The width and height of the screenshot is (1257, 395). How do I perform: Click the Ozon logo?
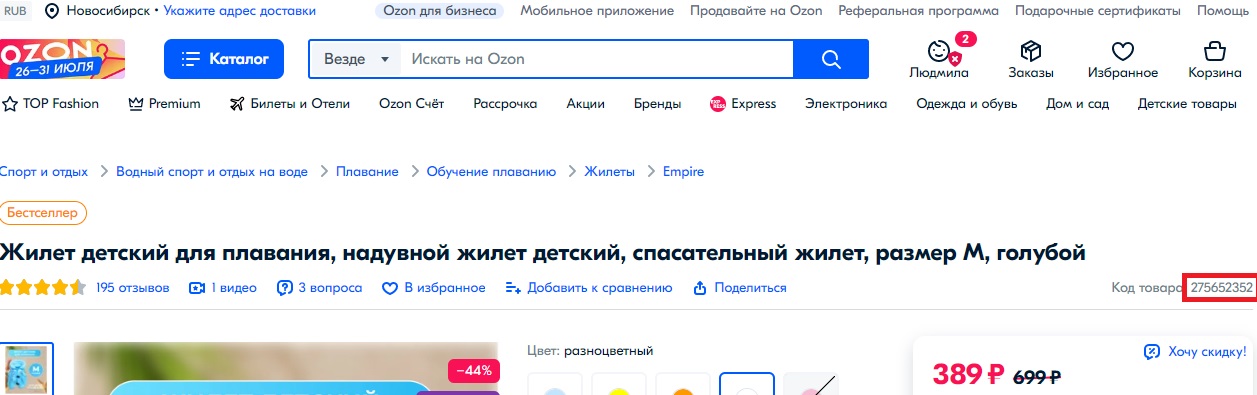point(62,59)
